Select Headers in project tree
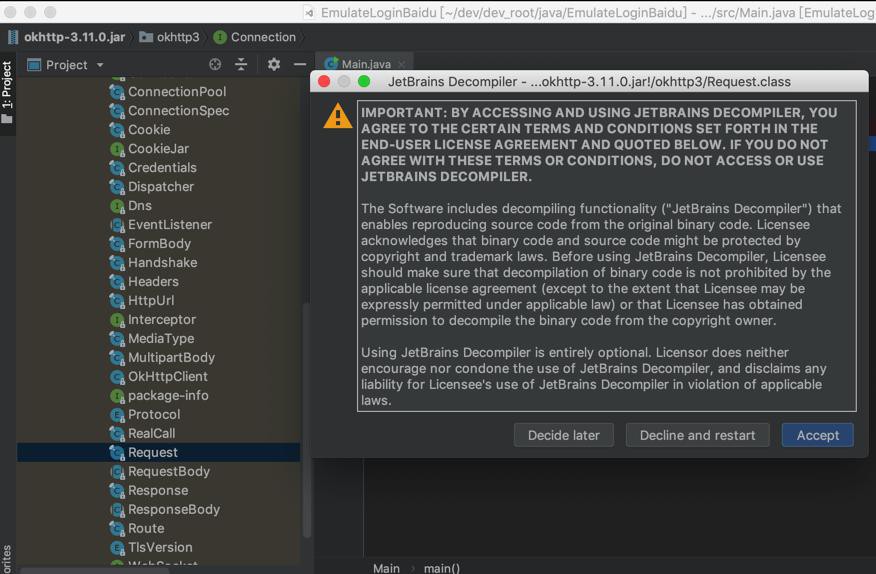876x574 pixels. [x=153, y=282]
